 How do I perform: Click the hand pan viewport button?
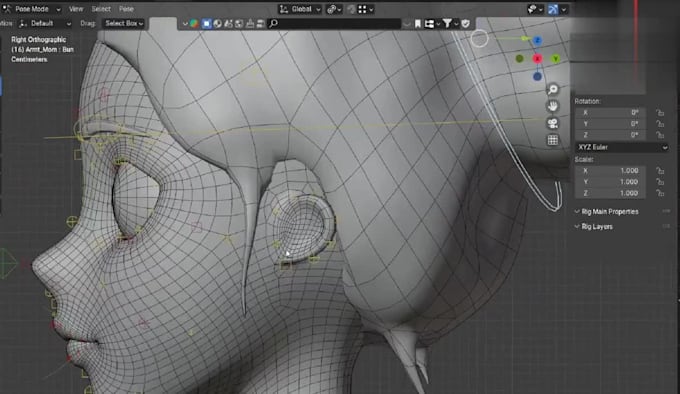tap(552, 106)
